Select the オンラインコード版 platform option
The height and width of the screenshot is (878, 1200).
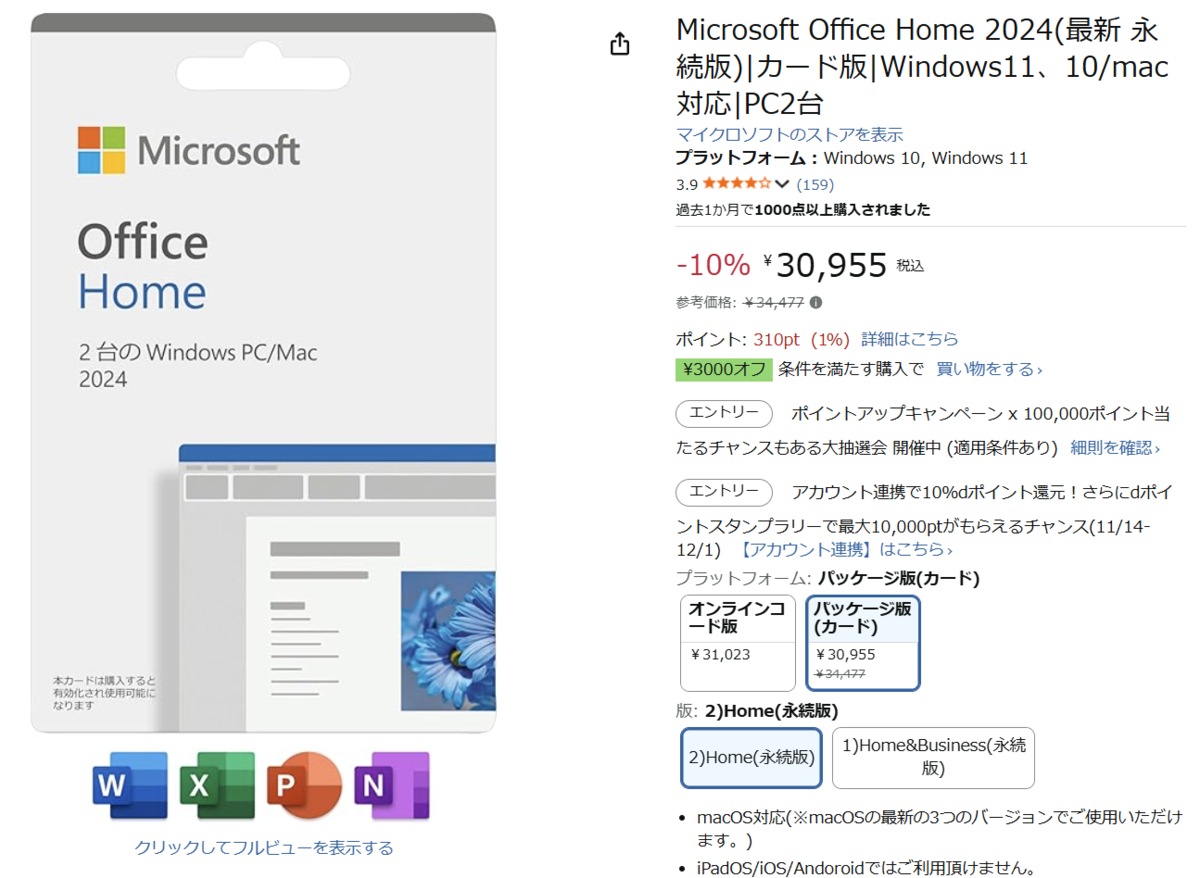[737, 642]
